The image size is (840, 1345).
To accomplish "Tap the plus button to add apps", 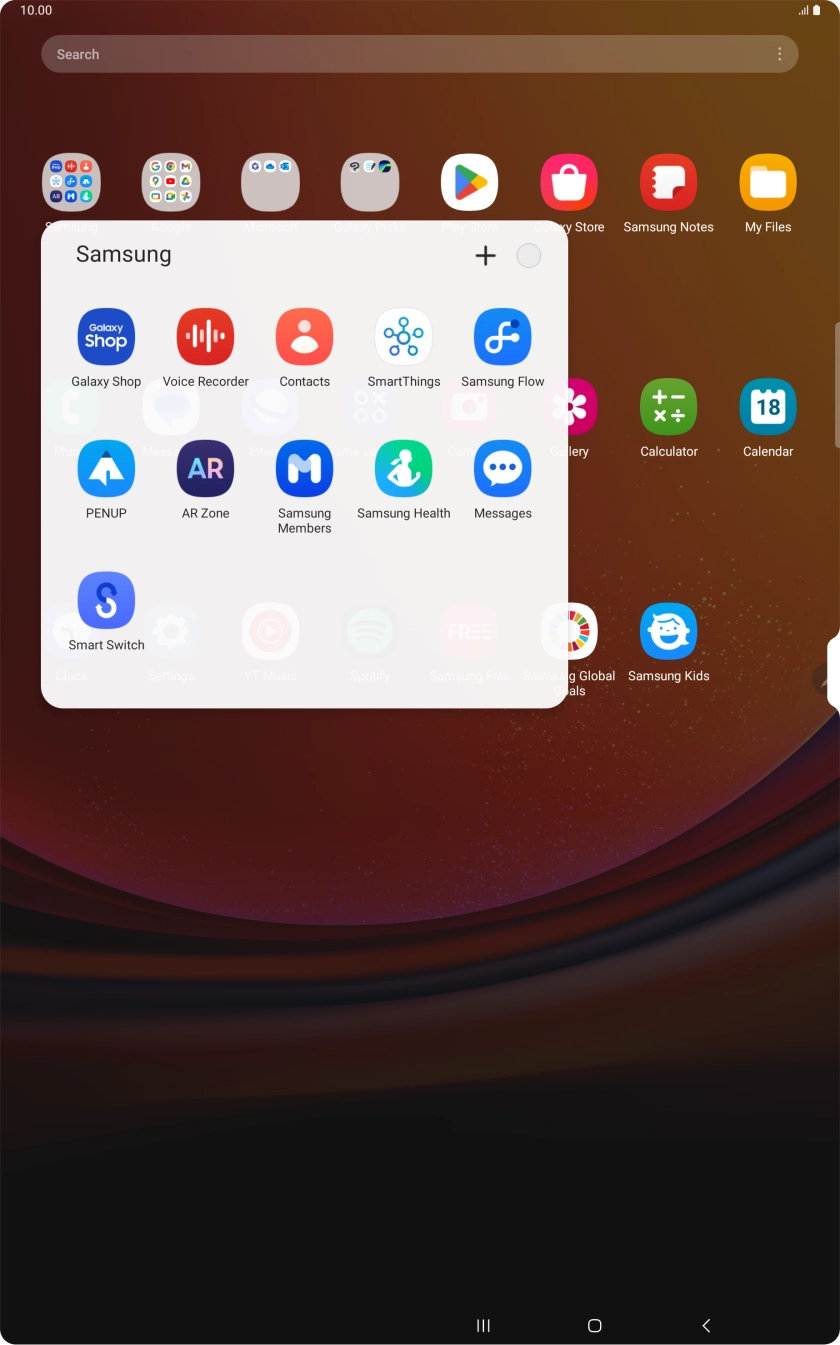I will pyautogui.click(x=485, y=256).
